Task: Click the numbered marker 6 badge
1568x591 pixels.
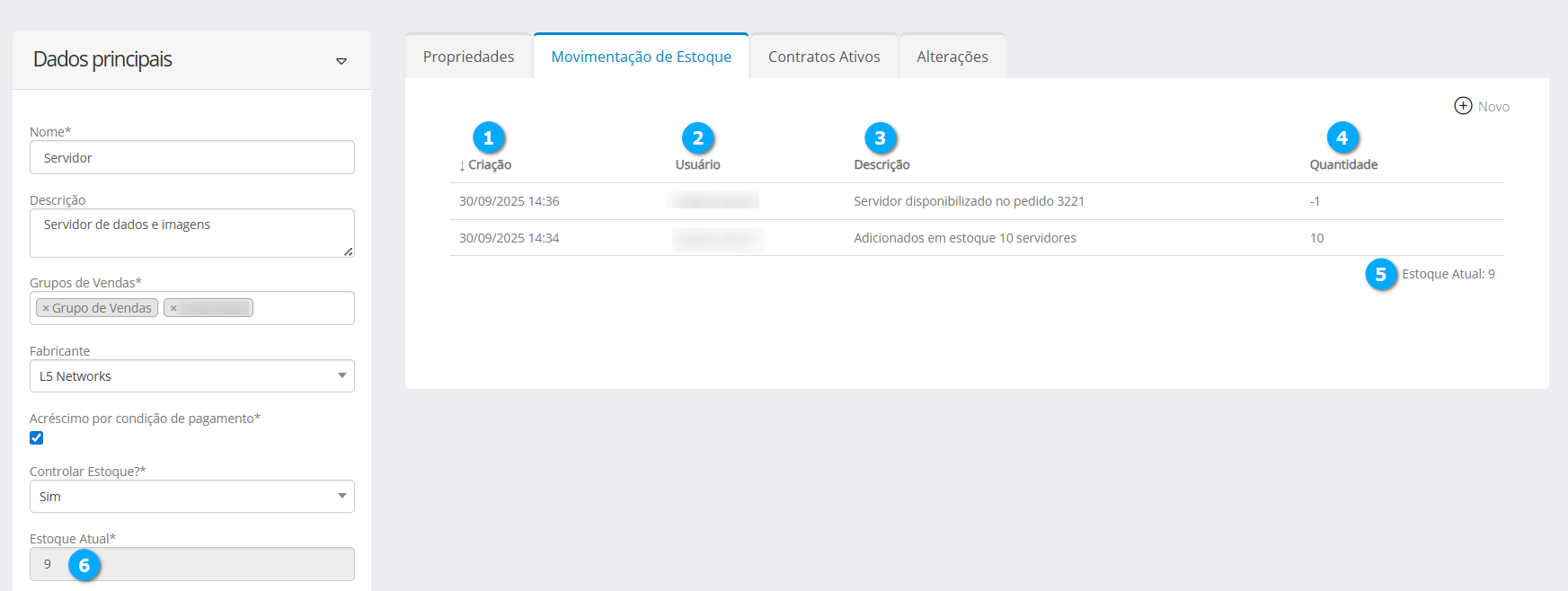Action: tap(84, 565)
